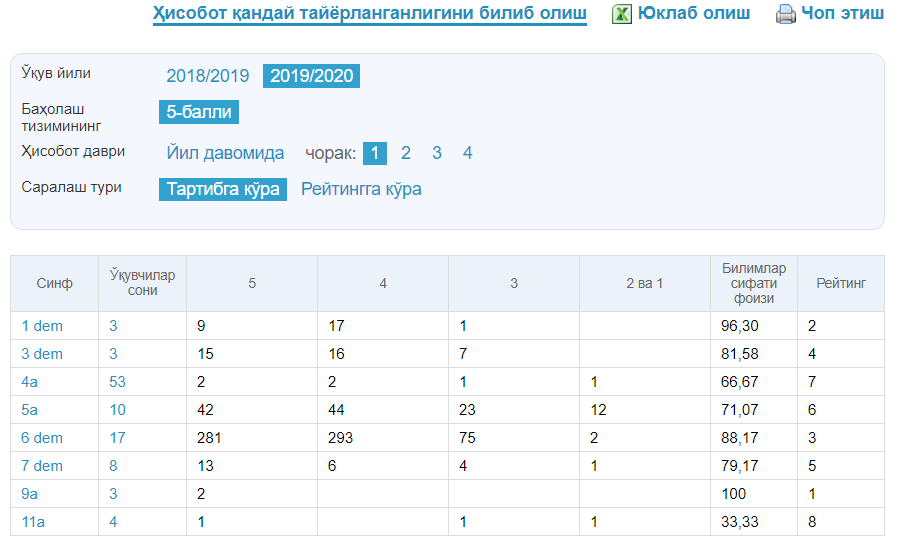Viewport: 905px width, 549px height.
Task: Click the Excel download icon
Action: pos(621,14)
